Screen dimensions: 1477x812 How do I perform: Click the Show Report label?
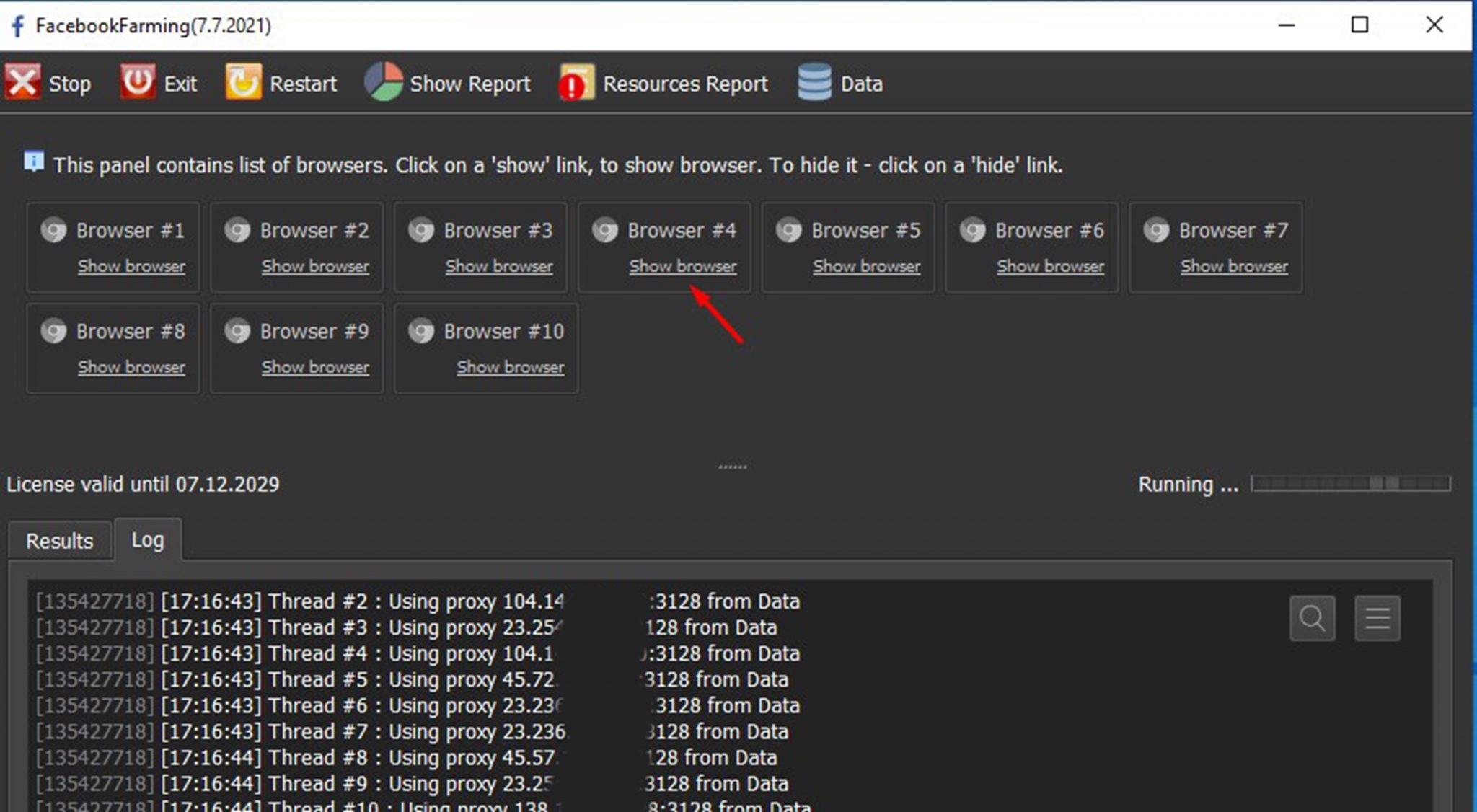470,84
